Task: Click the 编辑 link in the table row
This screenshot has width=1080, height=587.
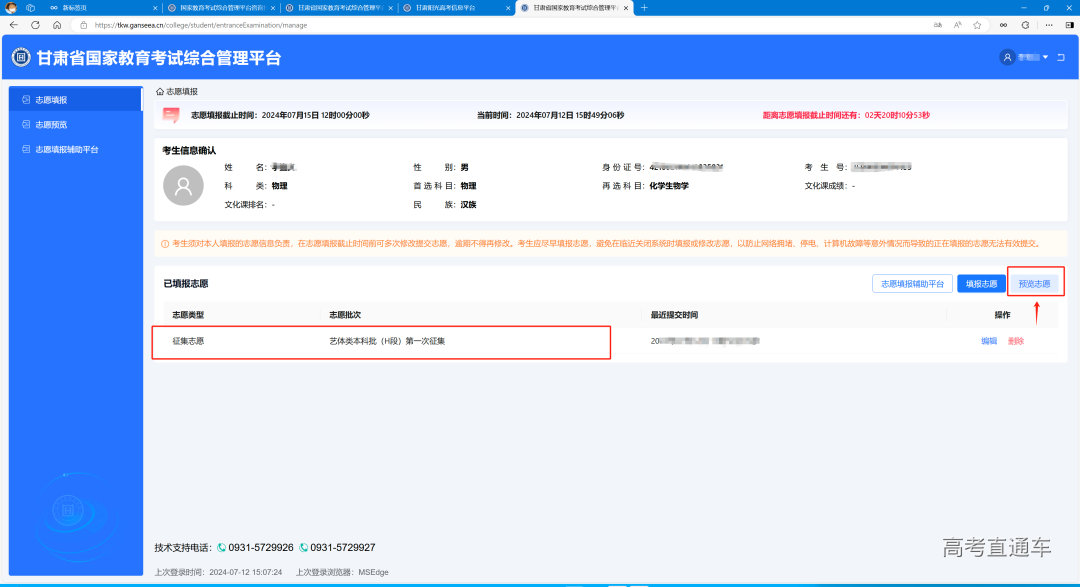Action: tap(989, 341)
